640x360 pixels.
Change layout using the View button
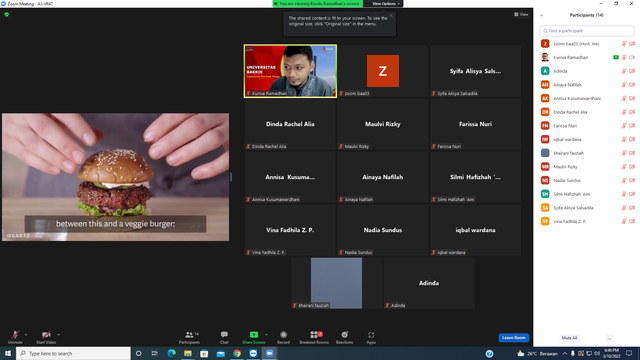pos(521,14)
